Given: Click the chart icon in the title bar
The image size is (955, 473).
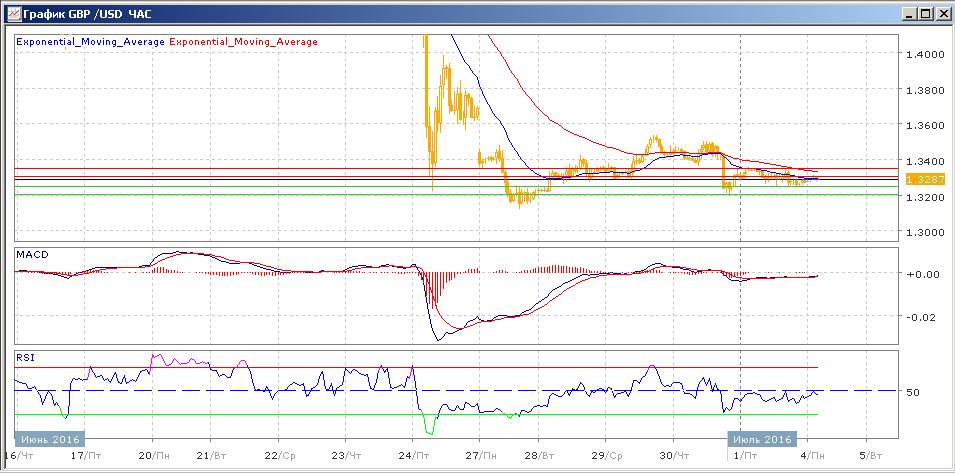Looking at the screenshot, I should click(11, 14).
